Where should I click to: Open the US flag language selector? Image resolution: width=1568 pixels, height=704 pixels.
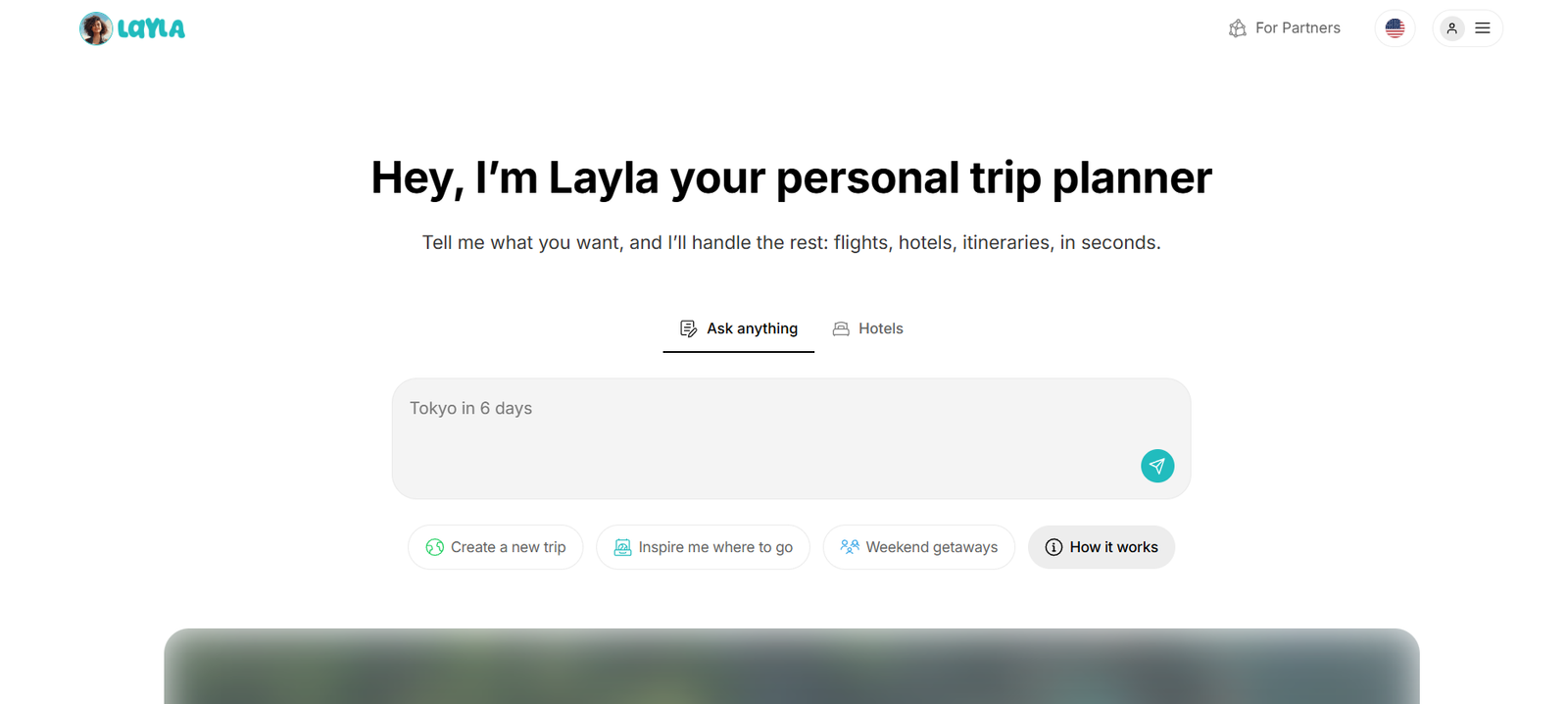pyautogui.click(x=1395, y=28)
